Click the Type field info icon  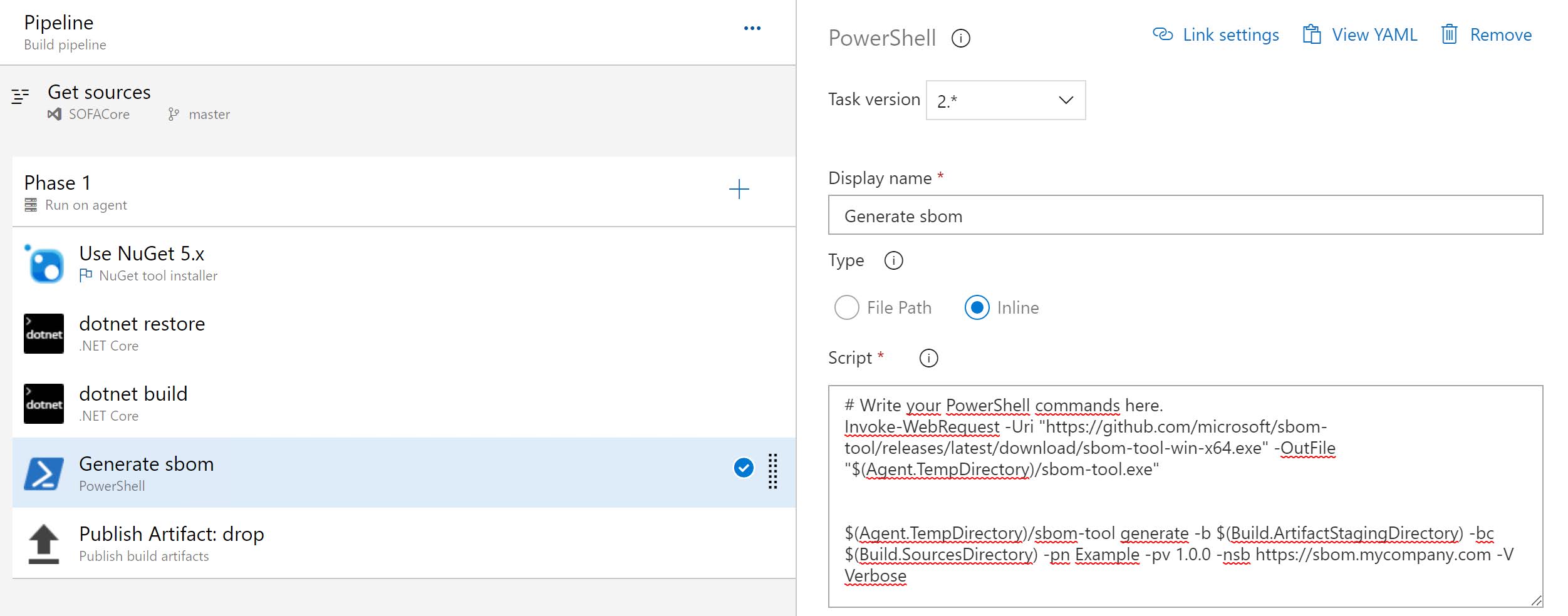(x=893, y=260)
